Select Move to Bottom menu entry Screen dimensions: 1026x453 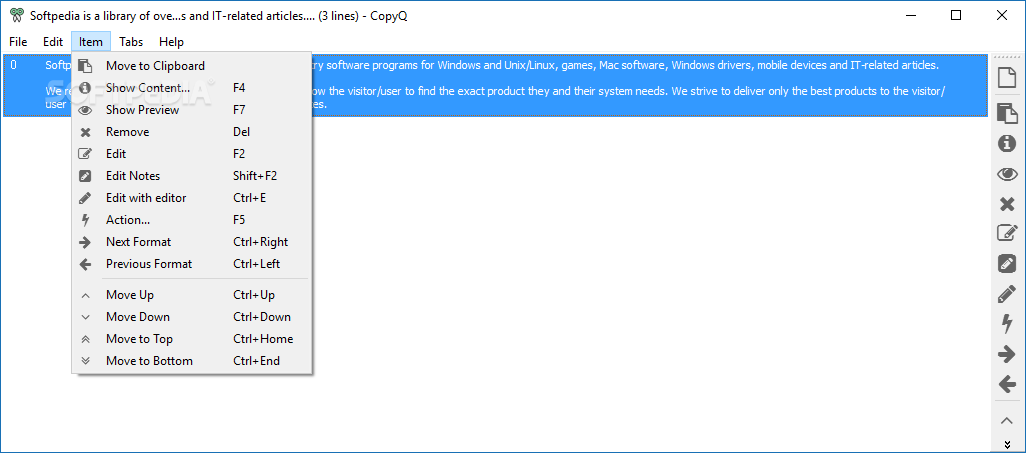click(x=192, y=361)
